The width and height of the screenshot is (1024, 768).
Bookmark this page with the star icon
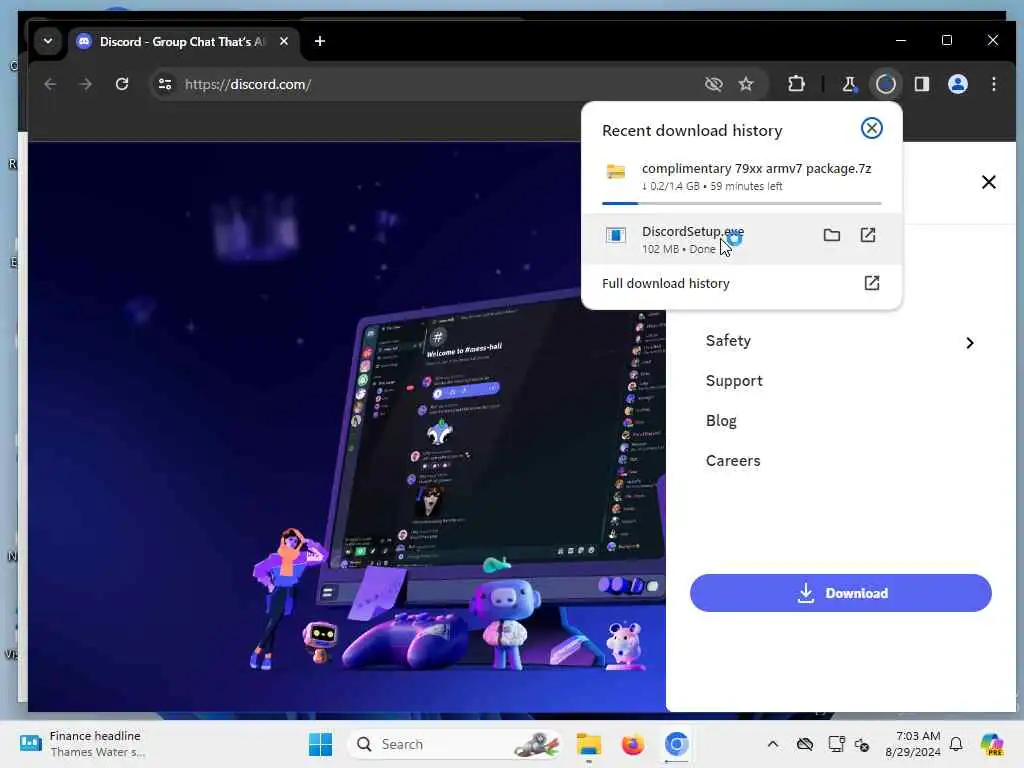click(x=746, y=84)
